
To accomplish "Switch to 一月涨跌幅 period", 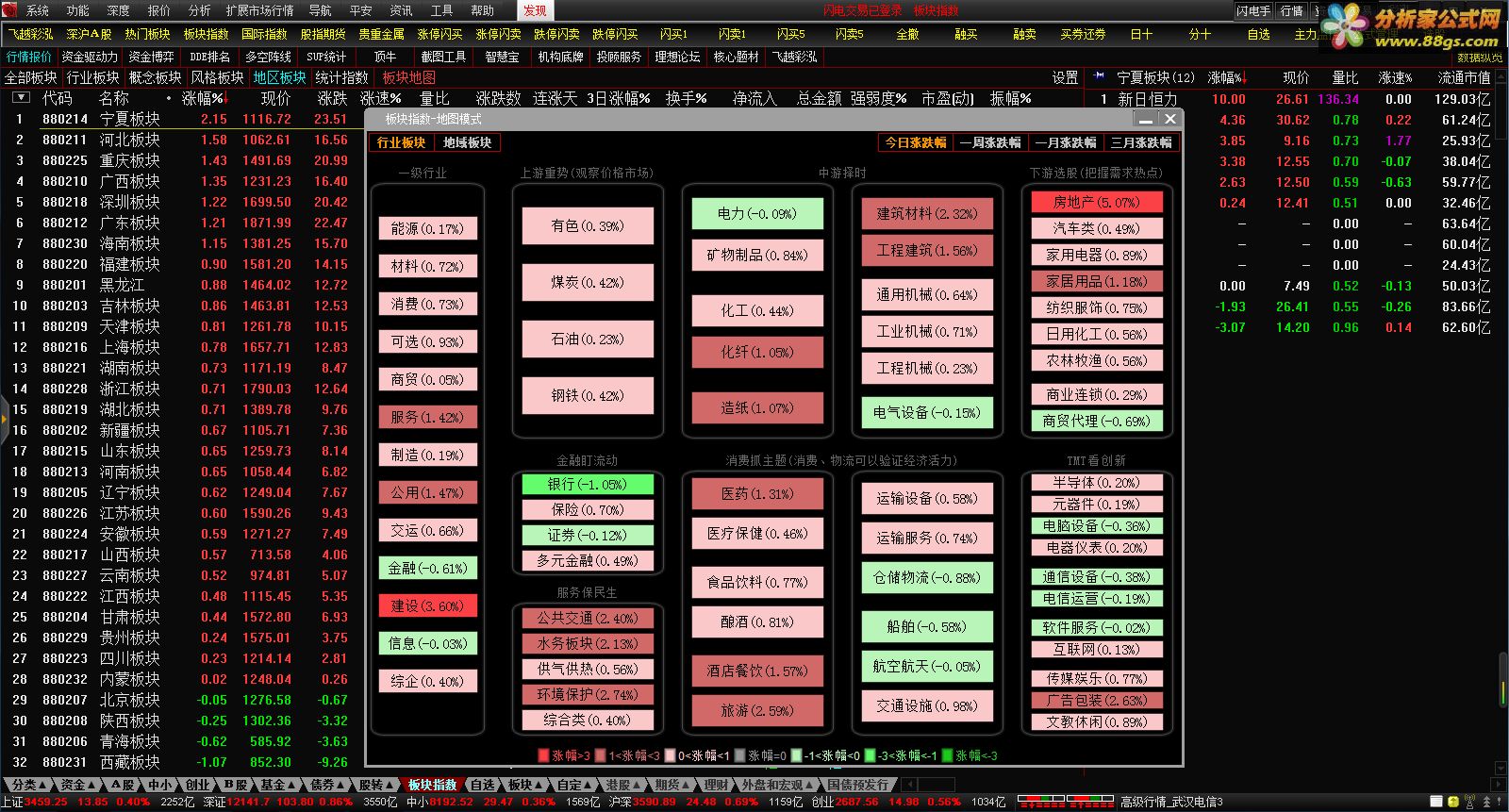I will click(1065, 142).
